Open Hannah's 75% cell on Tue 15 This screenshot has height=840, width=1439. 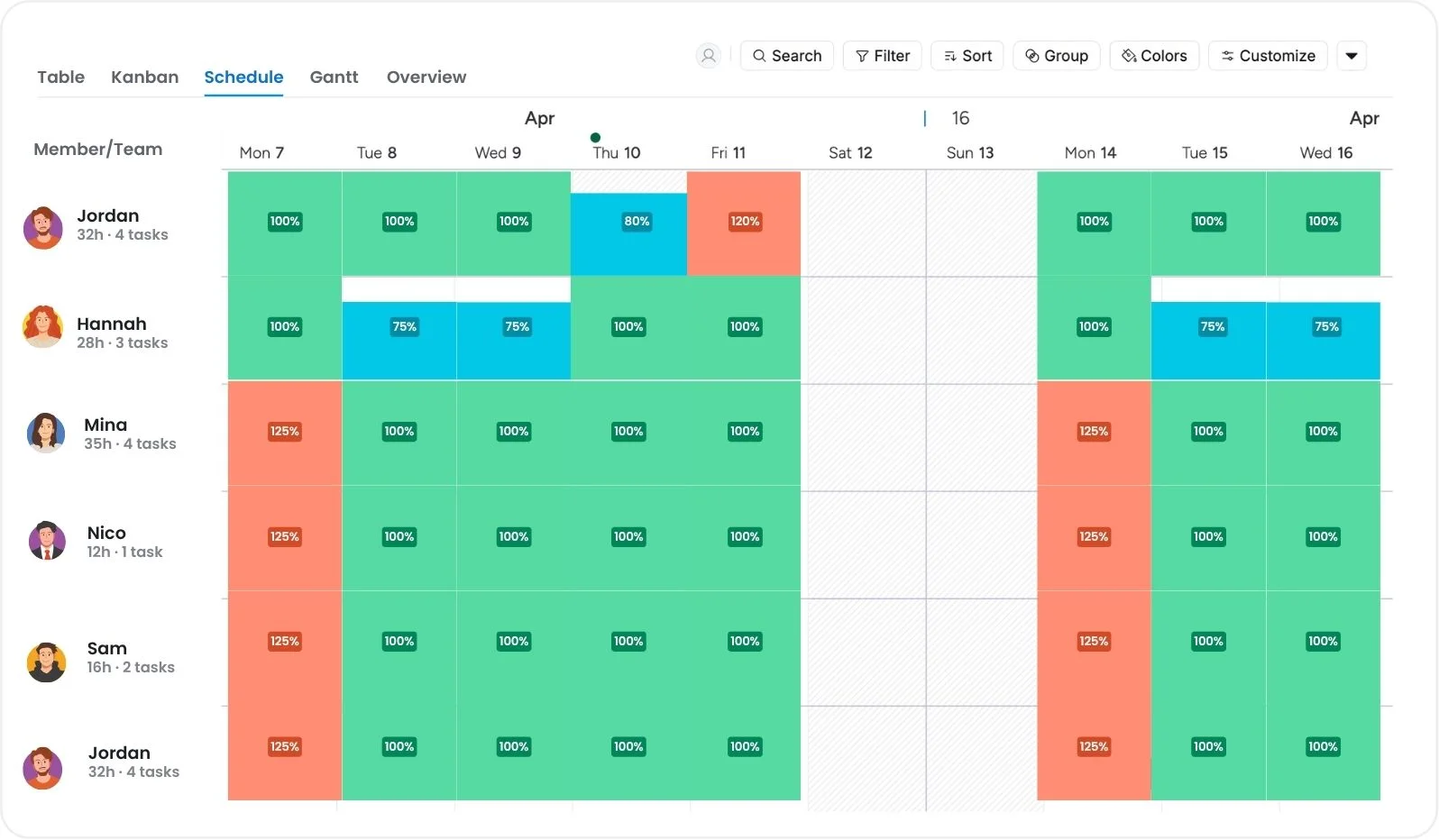(1209, 341)
